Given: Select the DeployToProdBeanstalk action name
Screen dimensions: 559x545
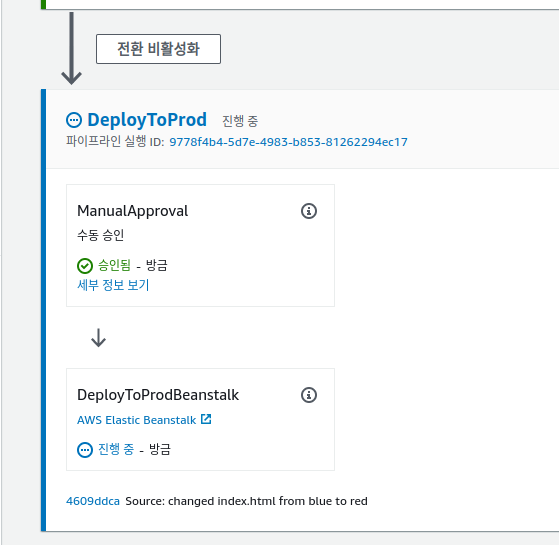Looking at the screenshot, I should (x=158, y=395).
